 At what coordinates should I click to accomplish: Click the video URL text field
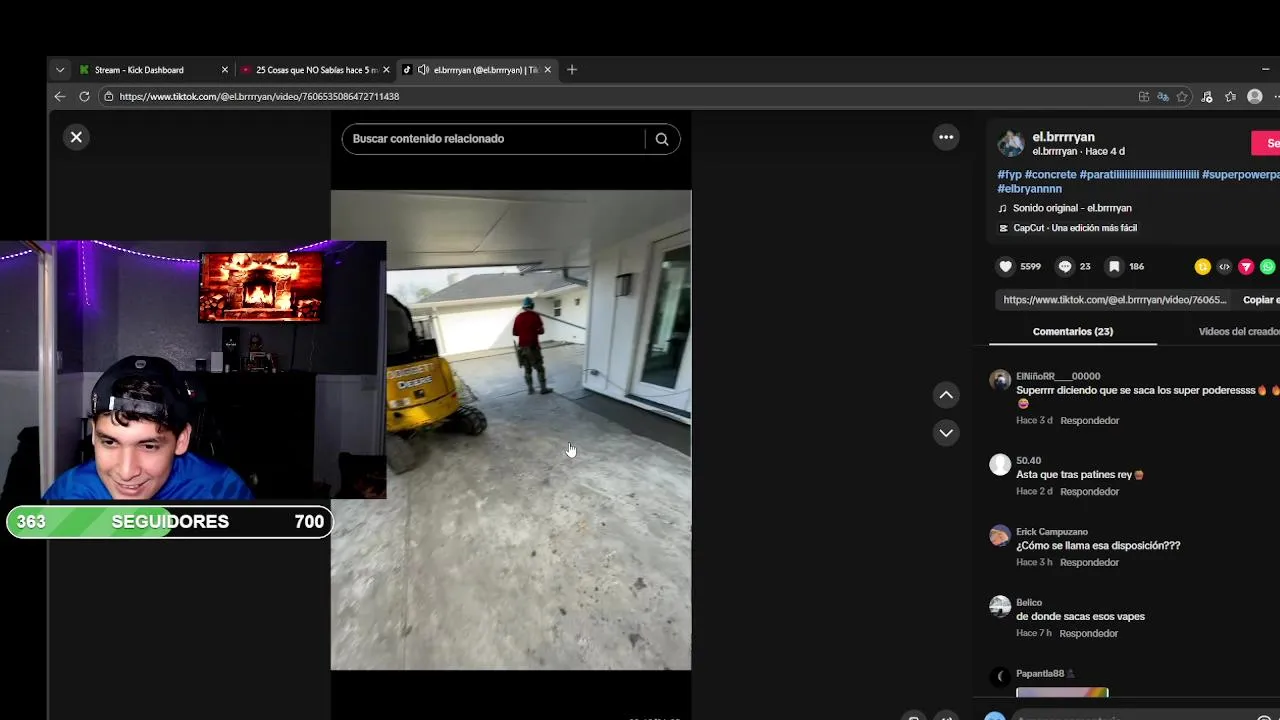click(x=1115, y=300)
